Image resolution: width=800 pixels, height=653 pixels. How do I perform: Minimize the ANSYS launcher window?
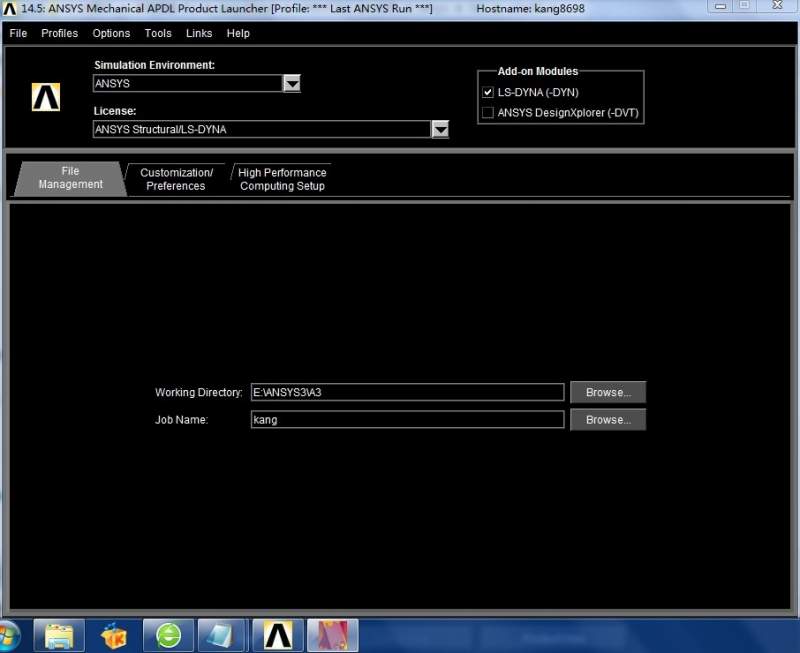(721, 6)
